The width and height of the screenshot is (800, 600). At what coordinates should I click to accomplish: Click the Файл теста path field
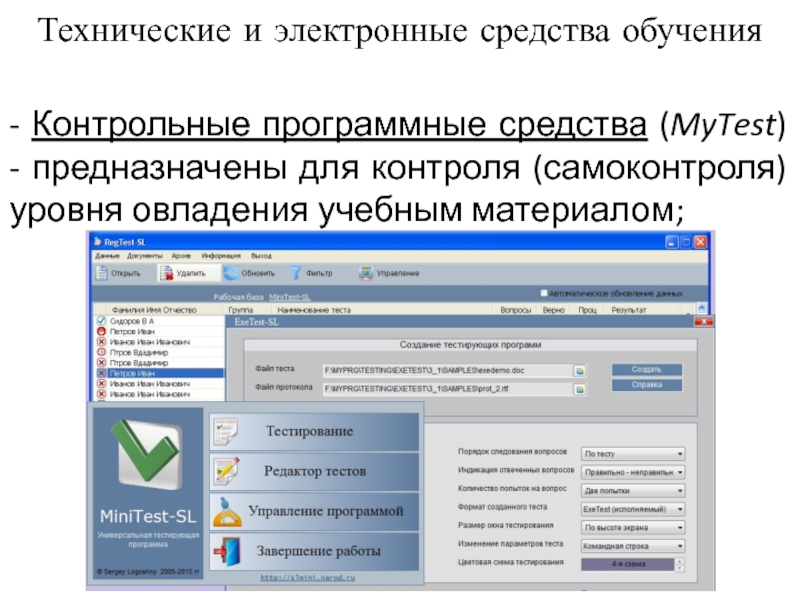tap(447, 371)
